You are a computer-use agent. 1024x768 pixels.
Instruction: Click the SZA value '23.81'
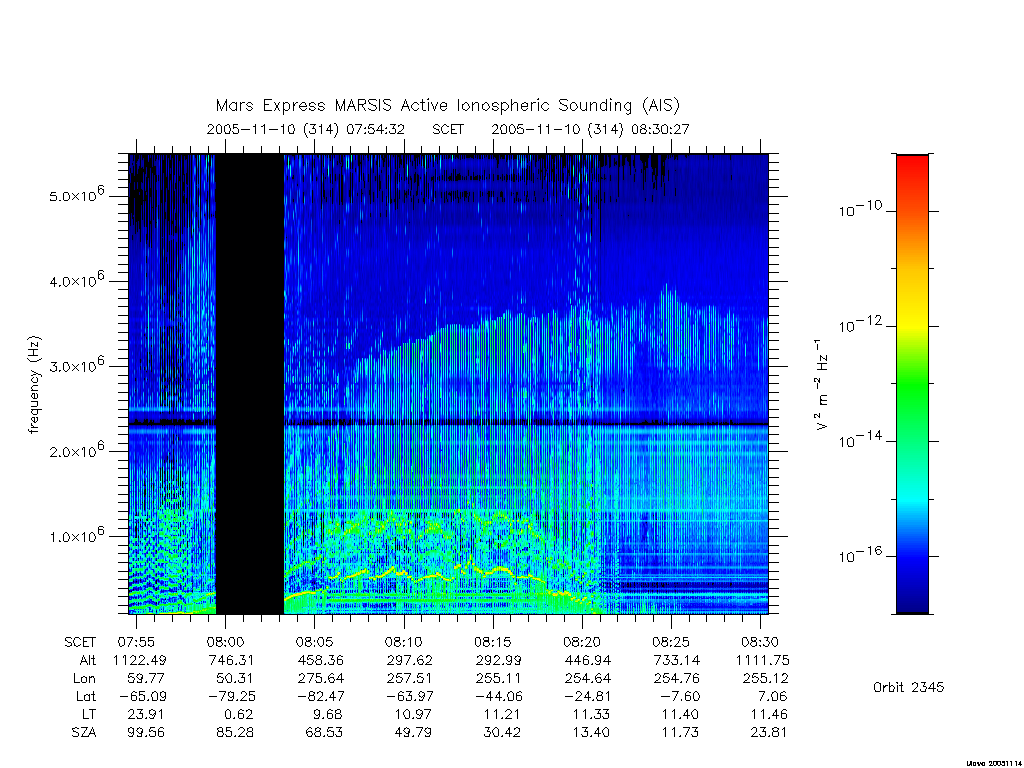769,732
